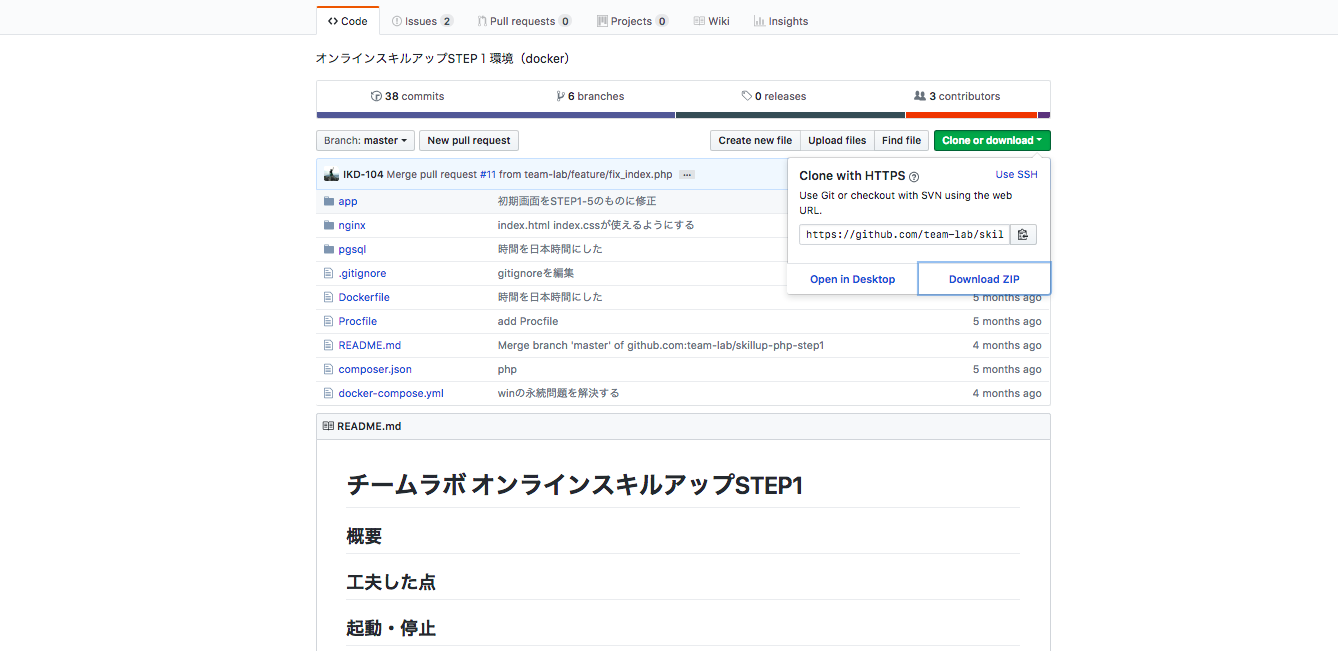Image resolution: width=1338 pixels, height=651 pixels.
Task: Click the README.md book icon header
Action: [328, 426]
